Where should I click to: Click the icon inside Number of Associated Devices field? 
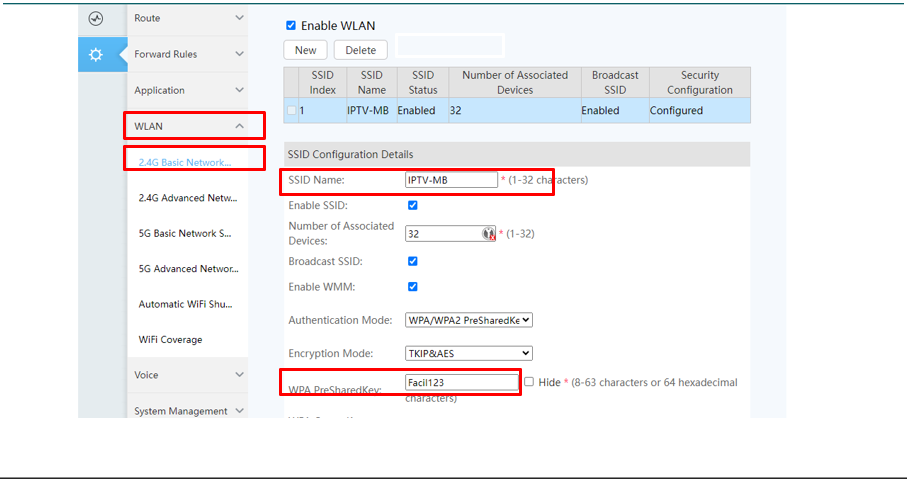point(489,234)
